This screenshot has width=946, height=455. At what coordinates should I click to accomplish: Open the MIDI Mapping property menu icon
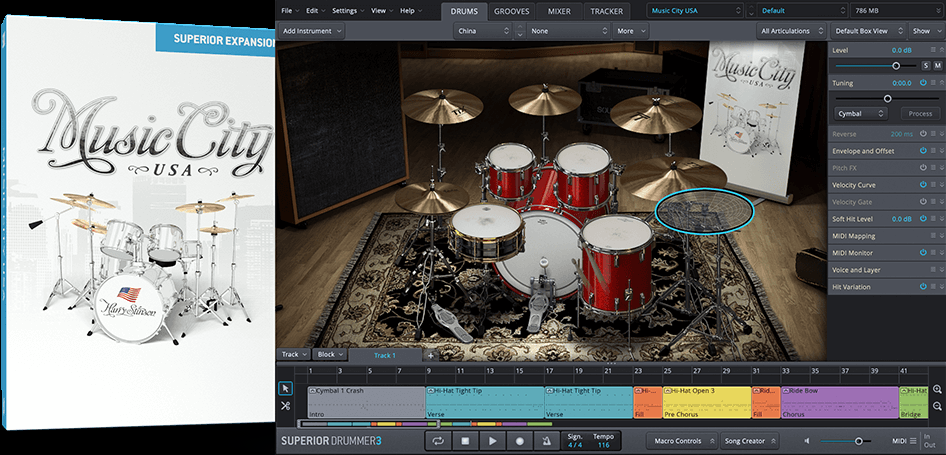933,236
